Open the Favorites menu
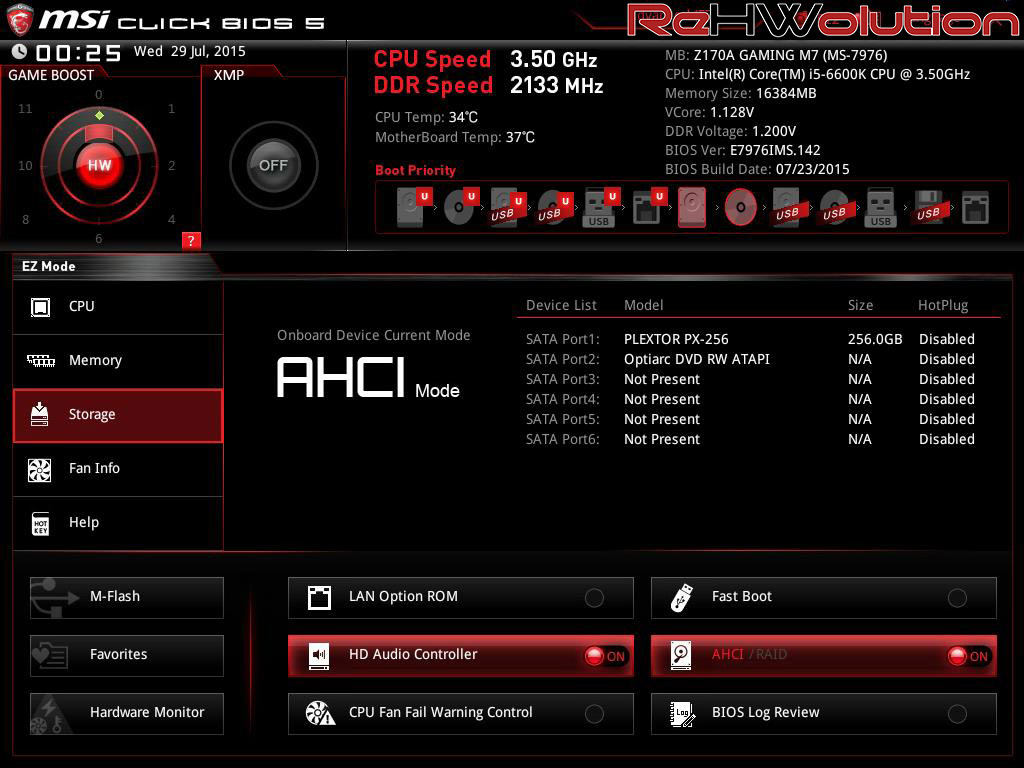 pos(127,655)
